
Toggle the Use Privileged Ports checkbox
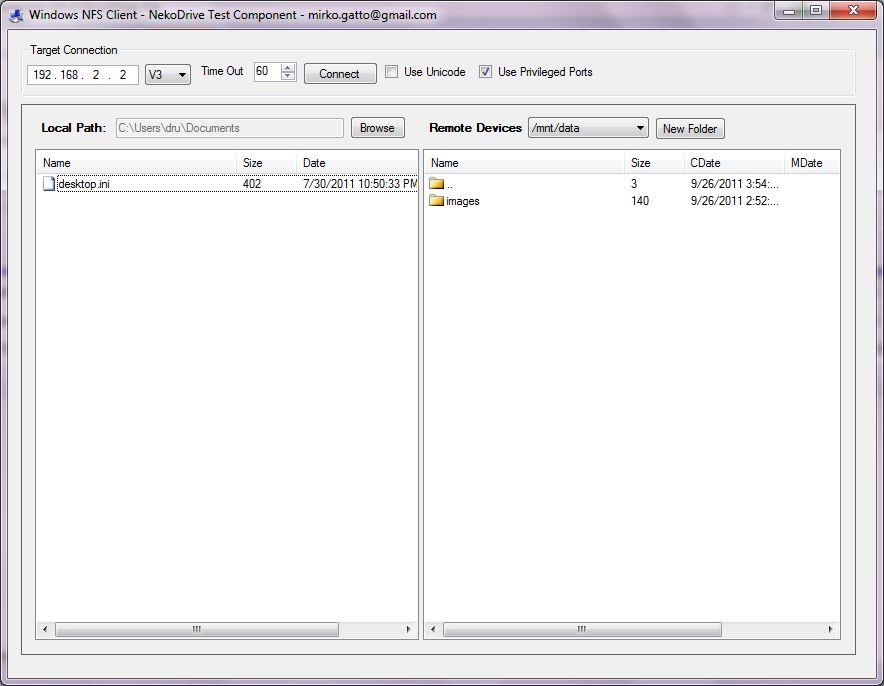(x=485, y=72)
